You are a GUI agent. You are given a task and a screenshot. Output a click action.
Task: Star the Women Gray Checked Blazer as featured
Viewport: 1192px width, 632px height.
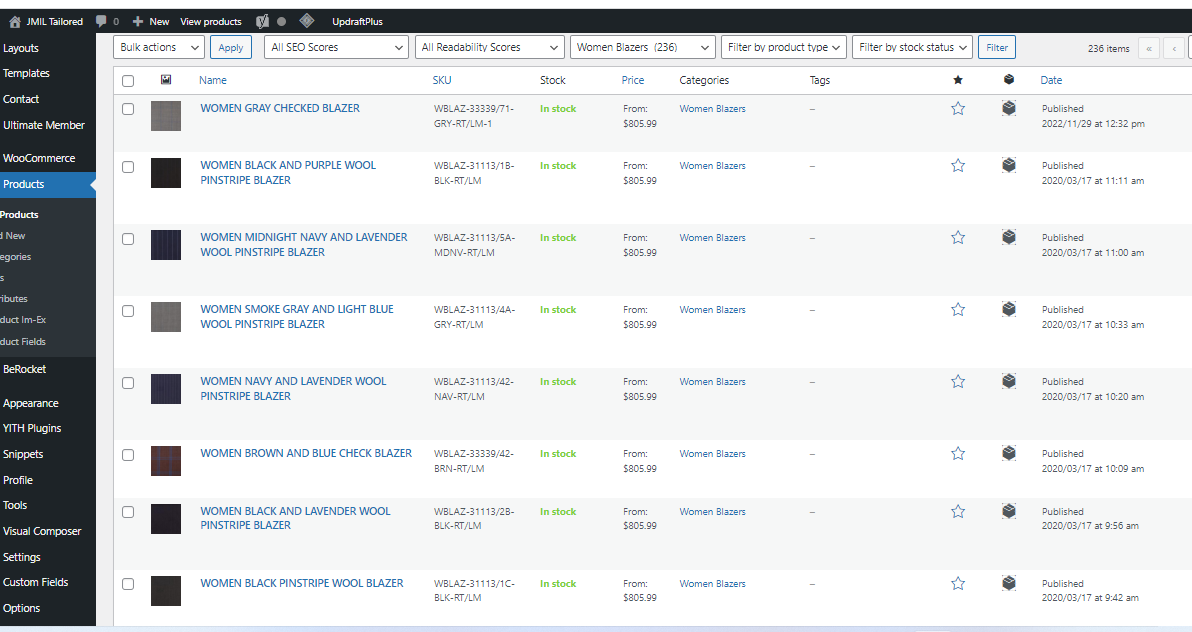[x=958, y=108]
